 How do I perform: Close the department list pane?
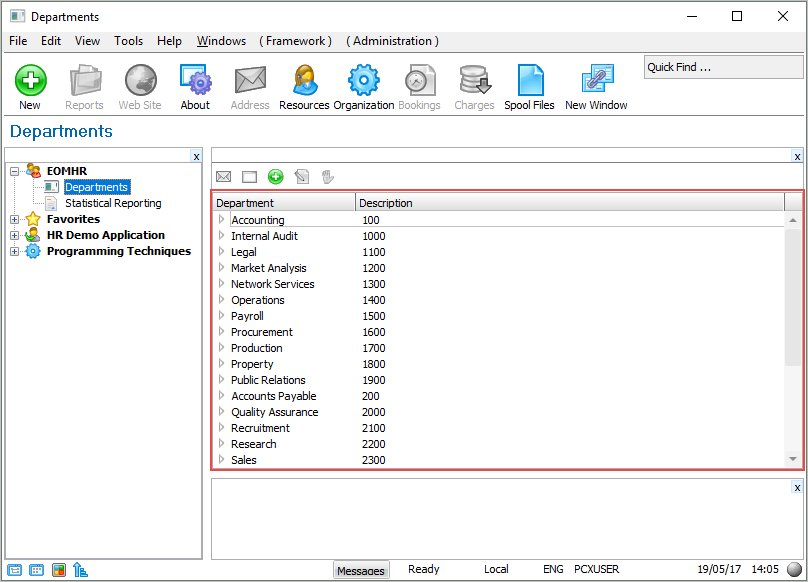pyautogui.click(x=797, y=157)
